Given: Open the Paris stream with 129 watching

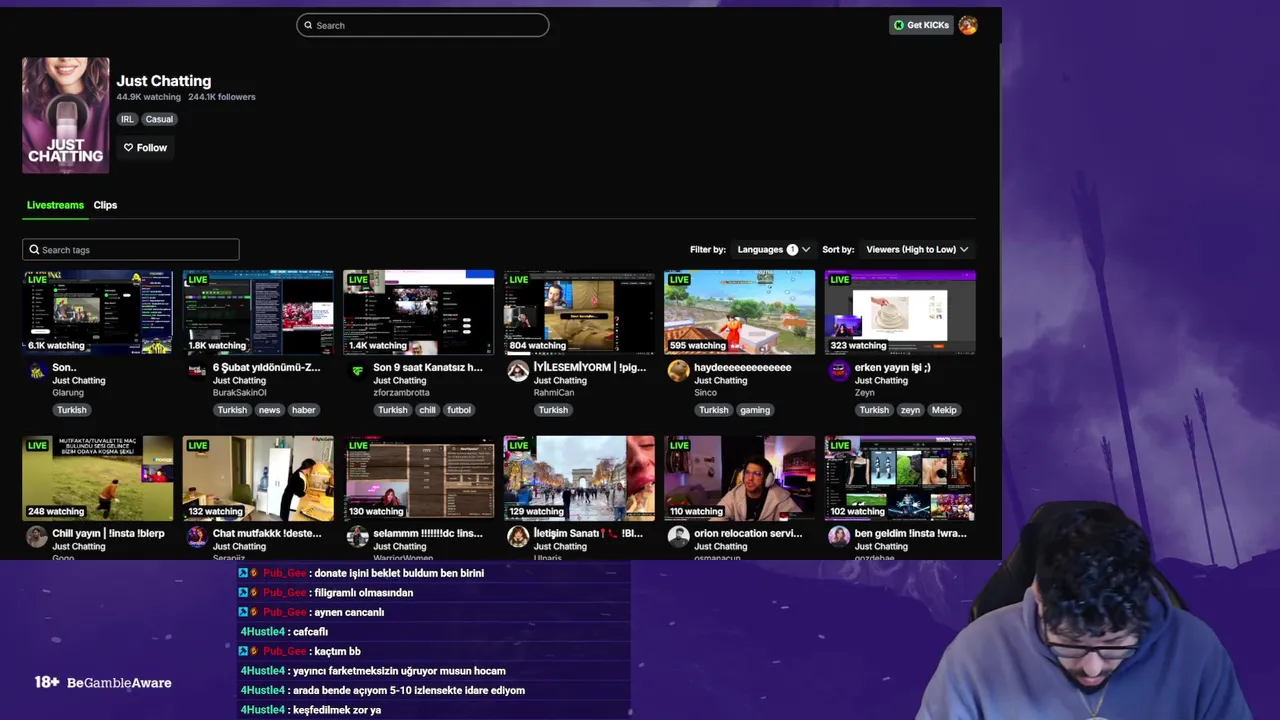Looking at the screenshot, I should click(x=579, y=478).
